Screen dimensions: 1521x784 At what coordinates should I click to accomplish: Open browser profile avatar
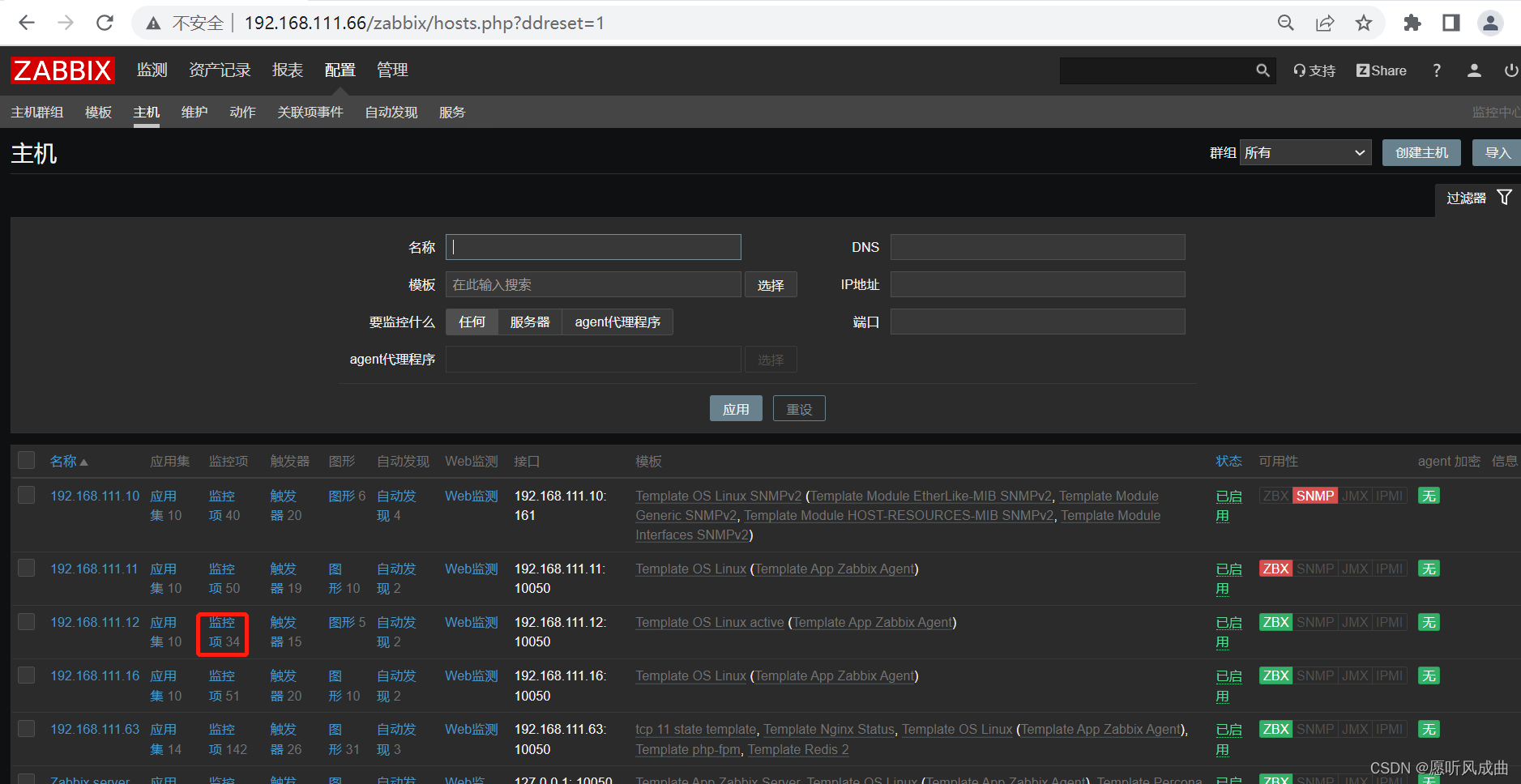coord(1490,23)
